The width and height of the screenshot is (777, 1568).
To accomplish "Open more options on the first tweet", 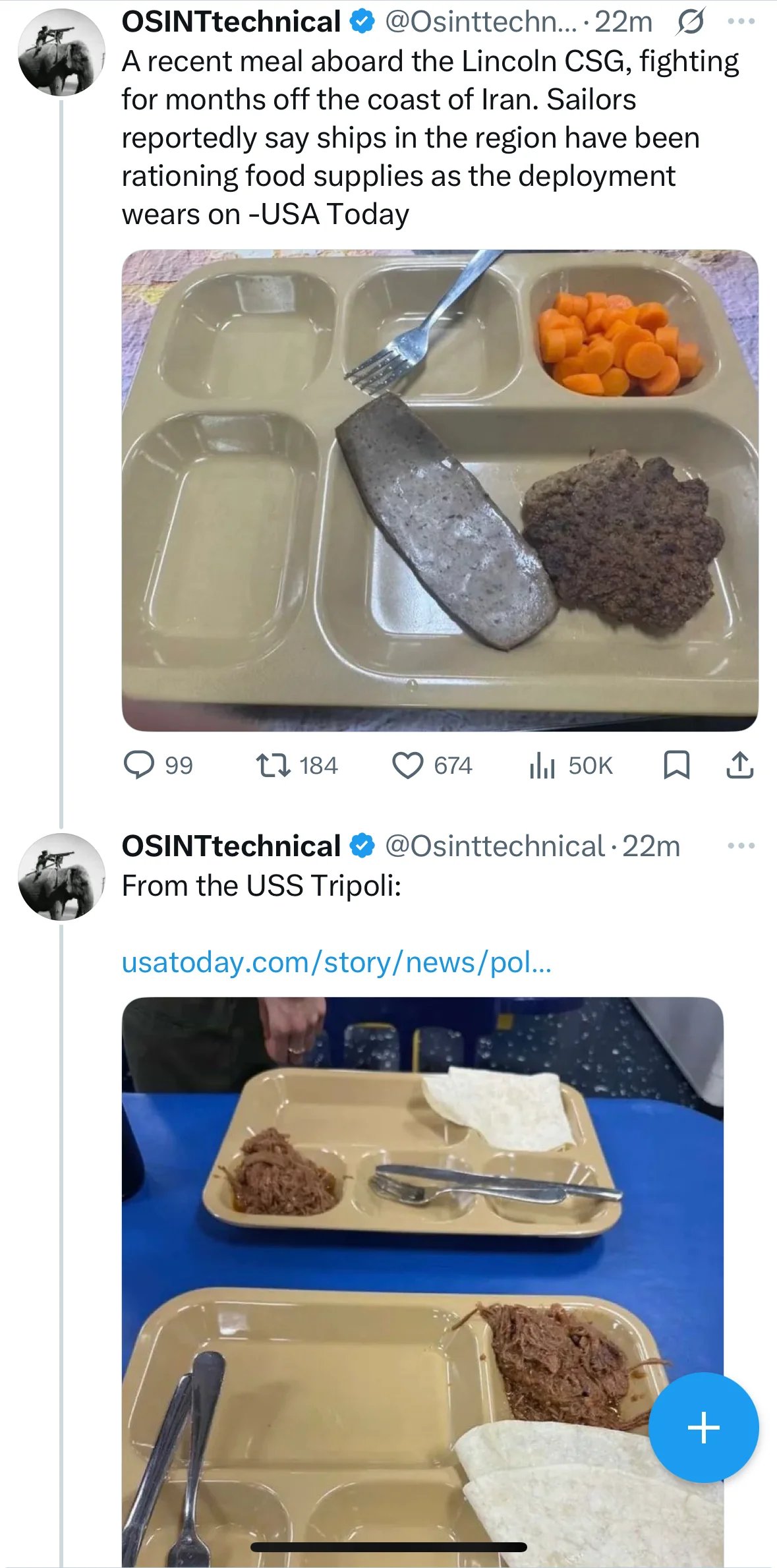I will click(741, 22).
